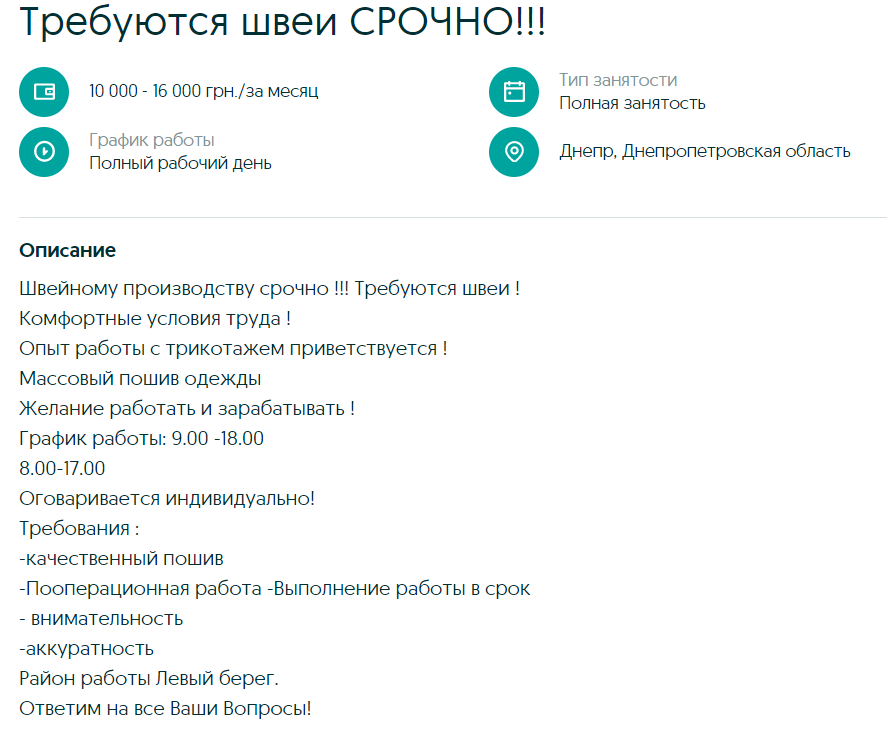Click the 'Требования :' line

coord(79,528)
